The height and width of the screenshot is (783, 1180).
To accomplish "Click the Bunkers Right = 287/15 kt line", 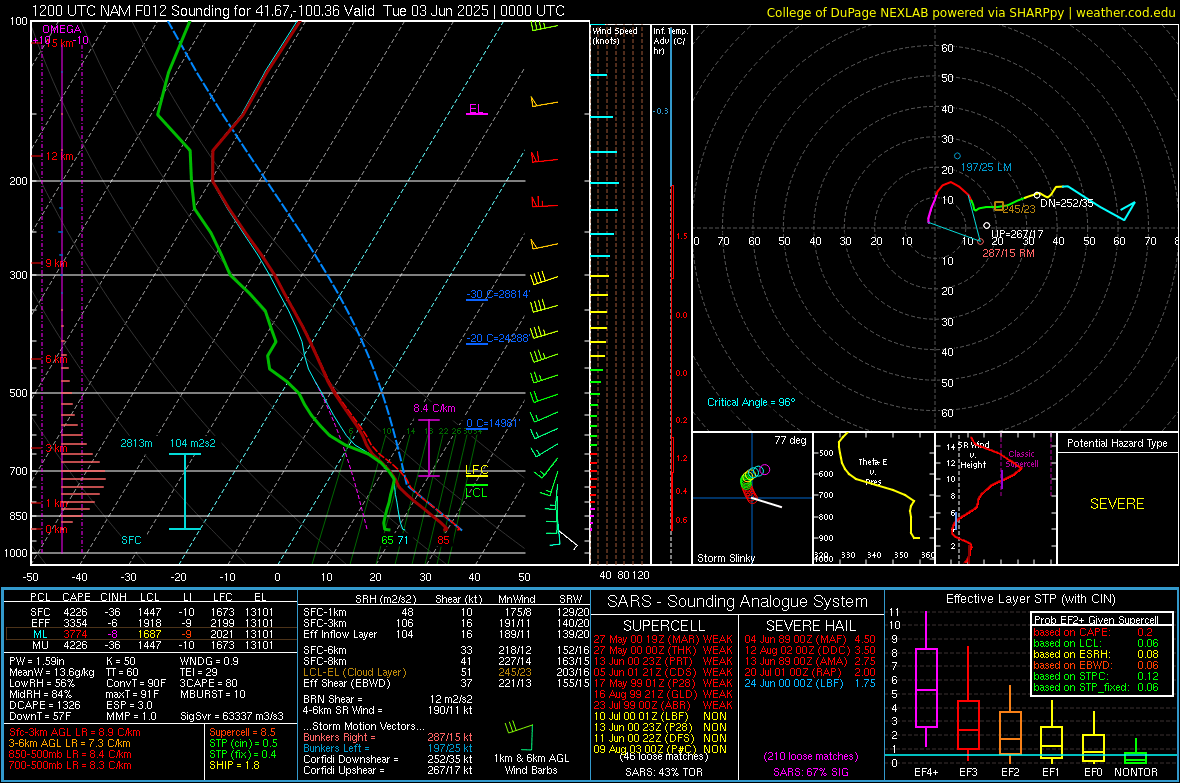I will tap(388, 737).
